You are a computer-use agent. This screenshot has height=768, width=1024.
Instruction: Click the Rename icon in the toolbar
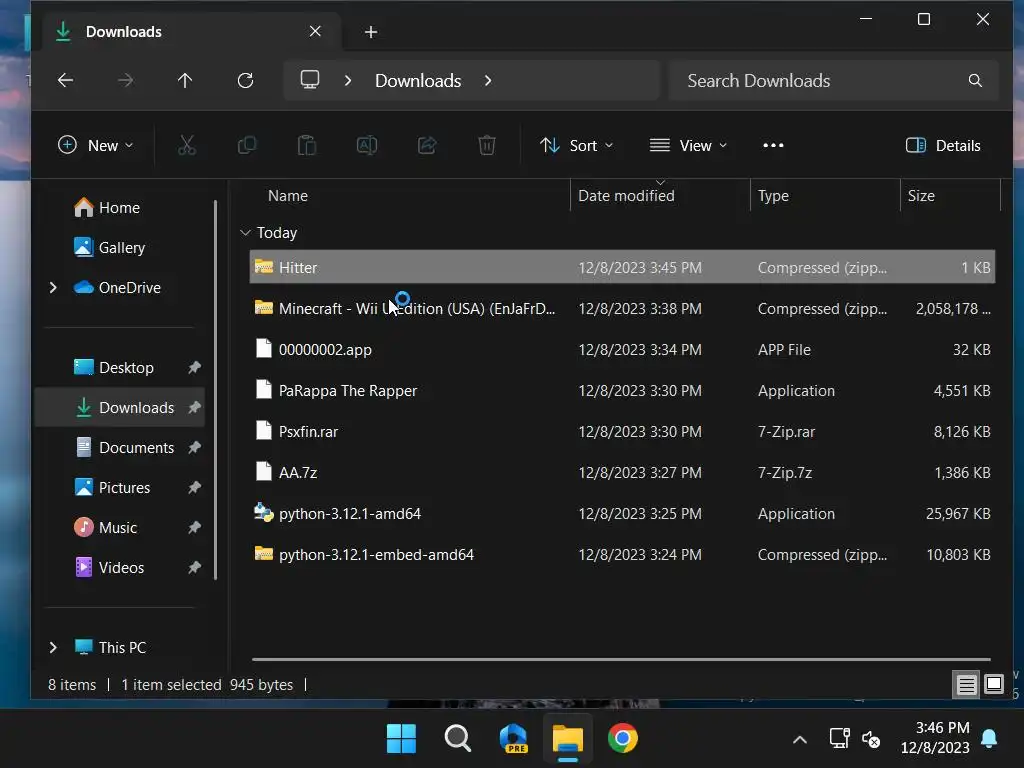(x=367, y=145)
